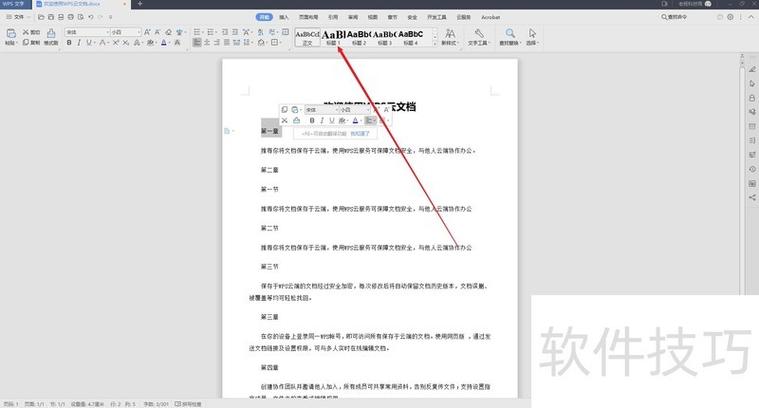Toggle Underline in the ribbon

89,43
